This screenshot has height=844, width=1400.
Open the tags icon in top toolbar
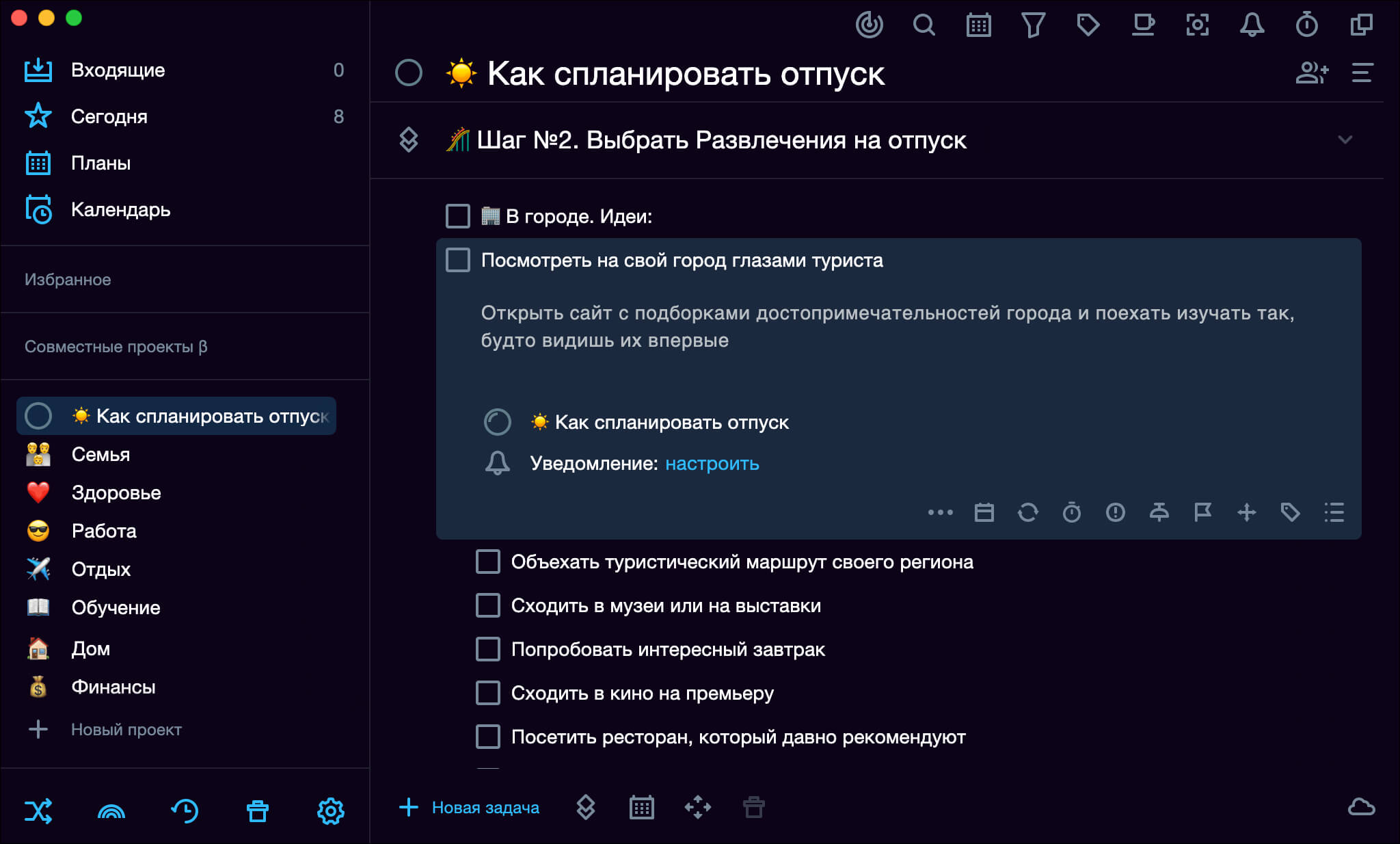pos(1088,25)
